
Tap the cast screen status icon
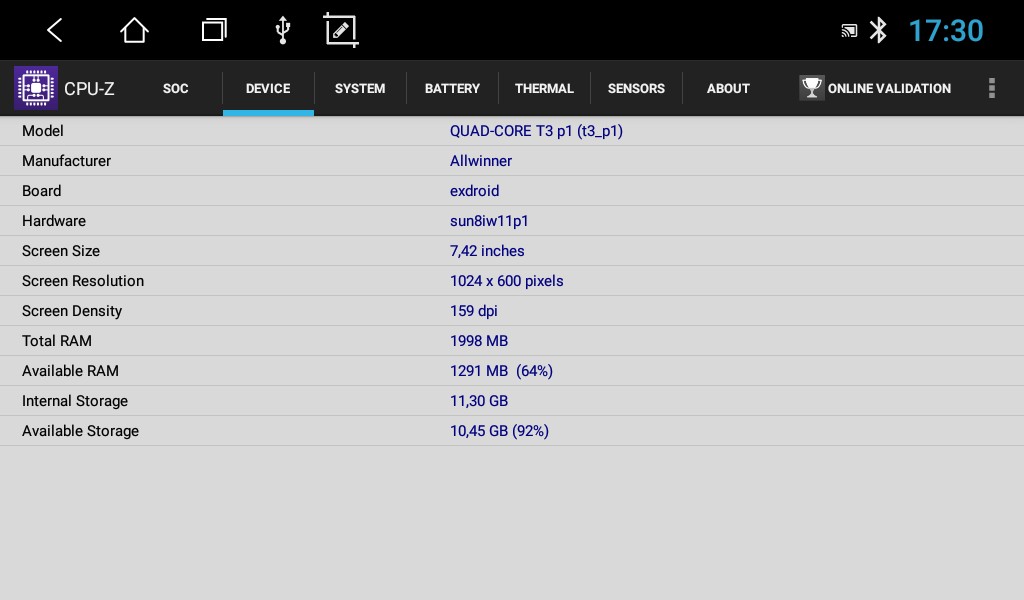[849, 31]
